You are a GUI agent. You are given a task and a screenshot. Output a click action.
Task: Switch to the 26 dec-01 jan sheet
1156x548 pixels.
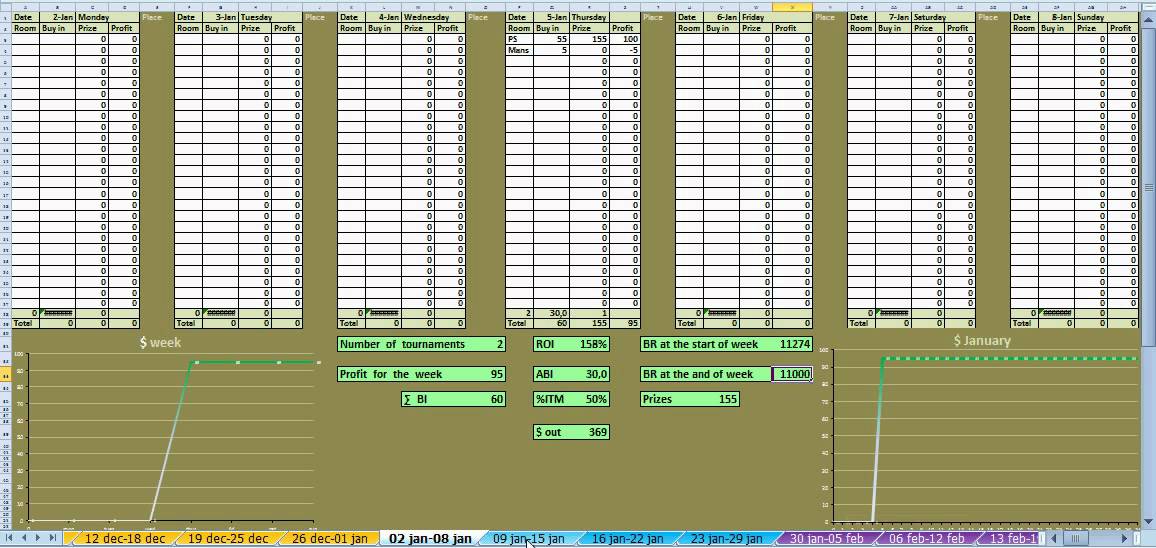[330, 538]
